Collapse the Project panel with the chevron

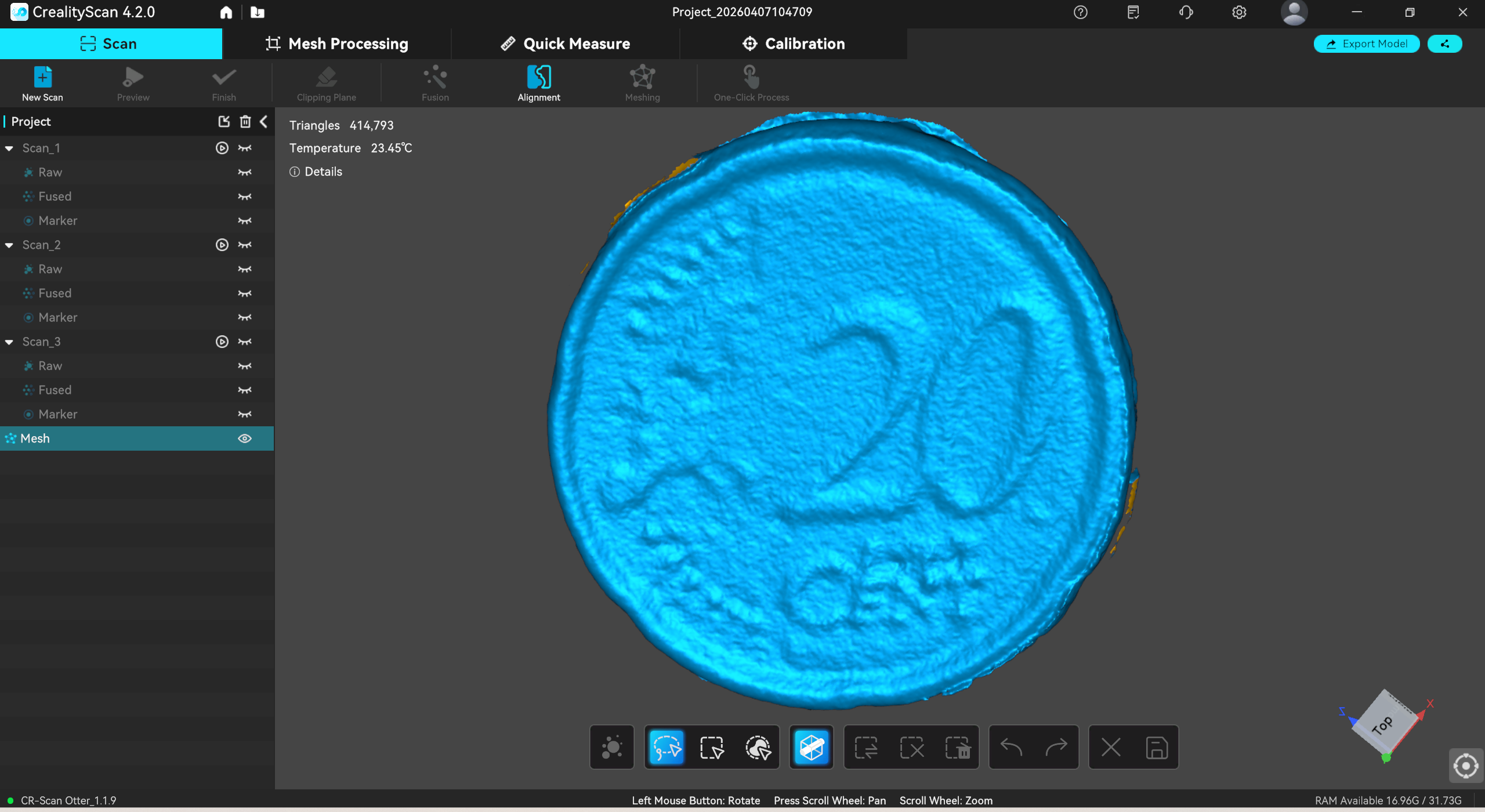pos(264,121)
